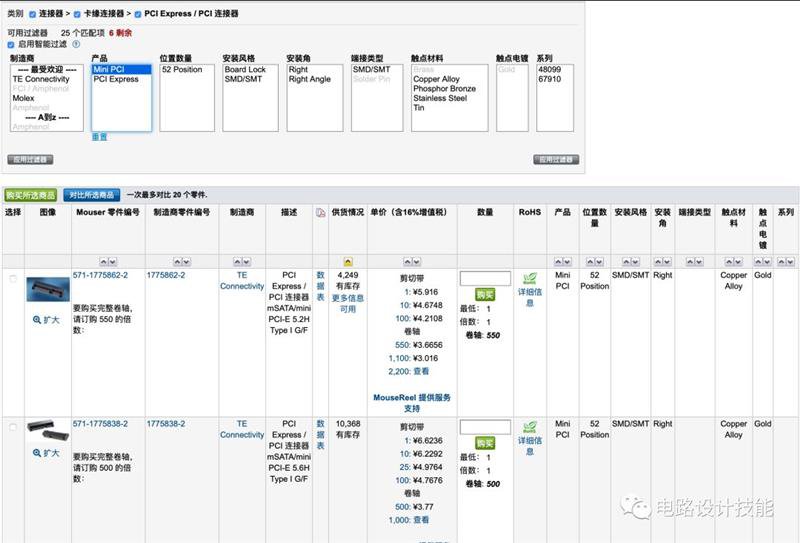800x543 pixels.
Task: Sort 触点材料 column ascending
Action: (x=729, y=262)
